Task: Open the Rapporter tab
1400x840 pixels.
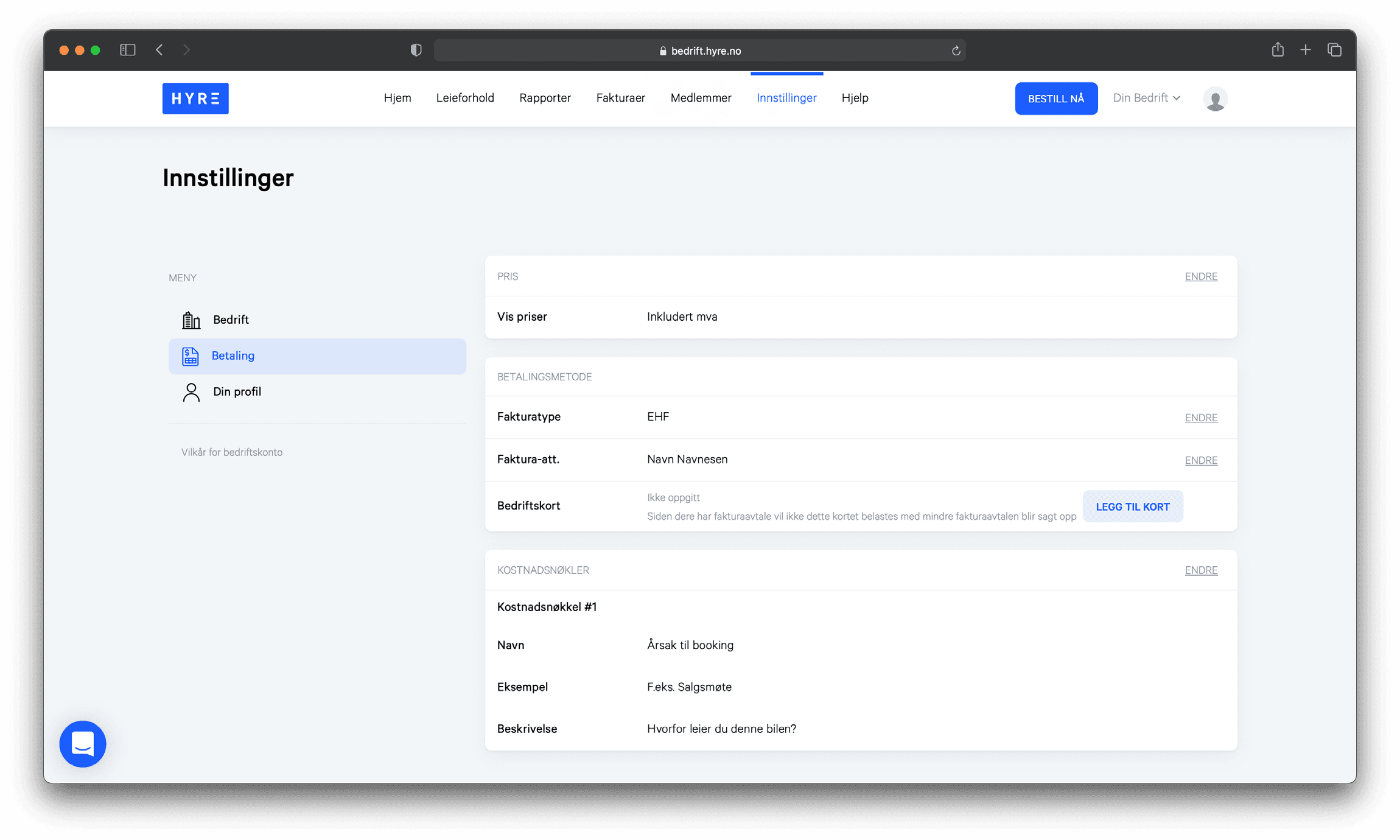Action: pyautogui.click(x=545, y=98)
